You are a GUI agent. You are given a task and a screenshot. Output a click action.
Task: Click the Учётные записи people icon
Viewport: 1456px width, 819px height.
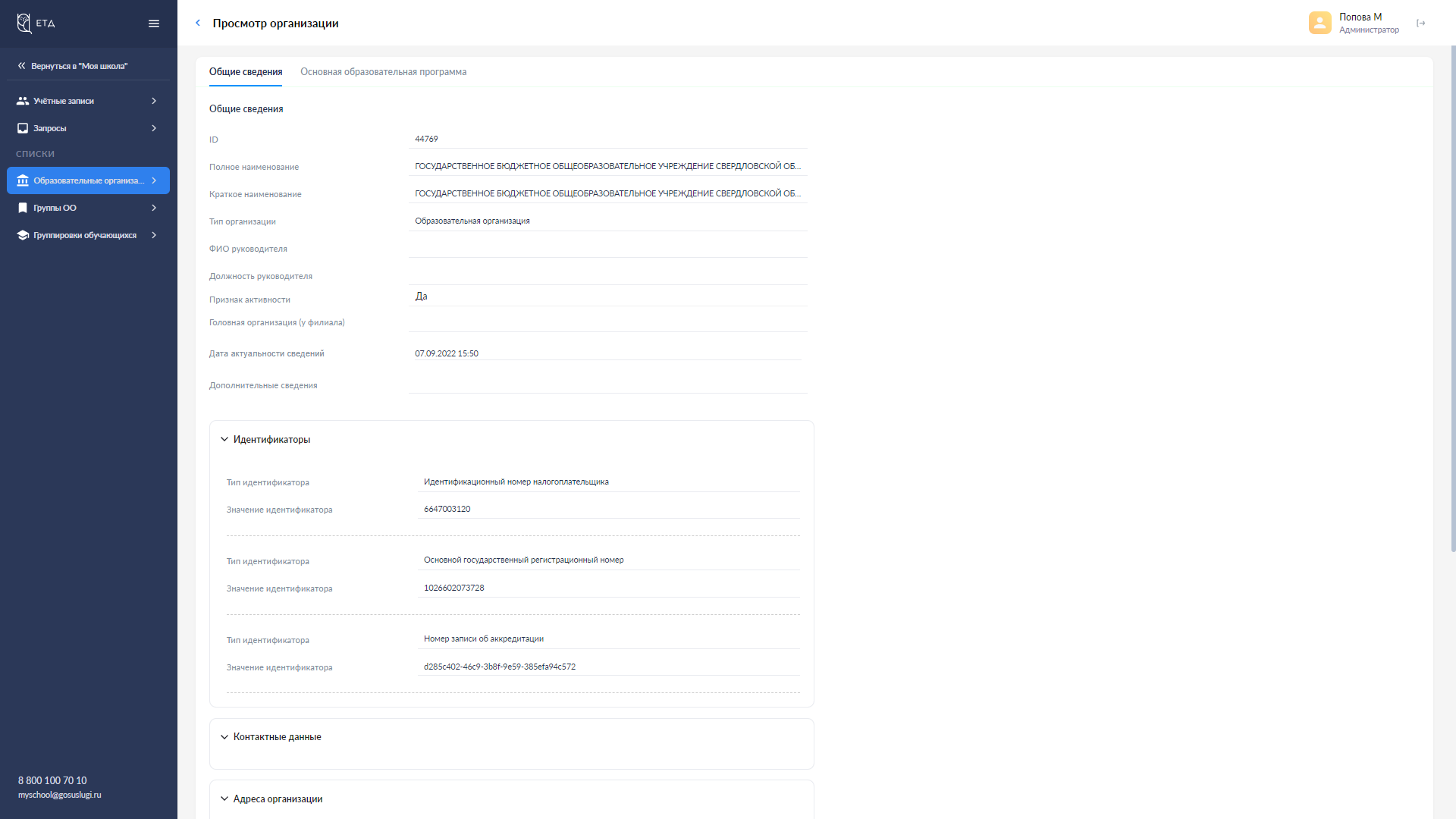[x=23, y=101]
